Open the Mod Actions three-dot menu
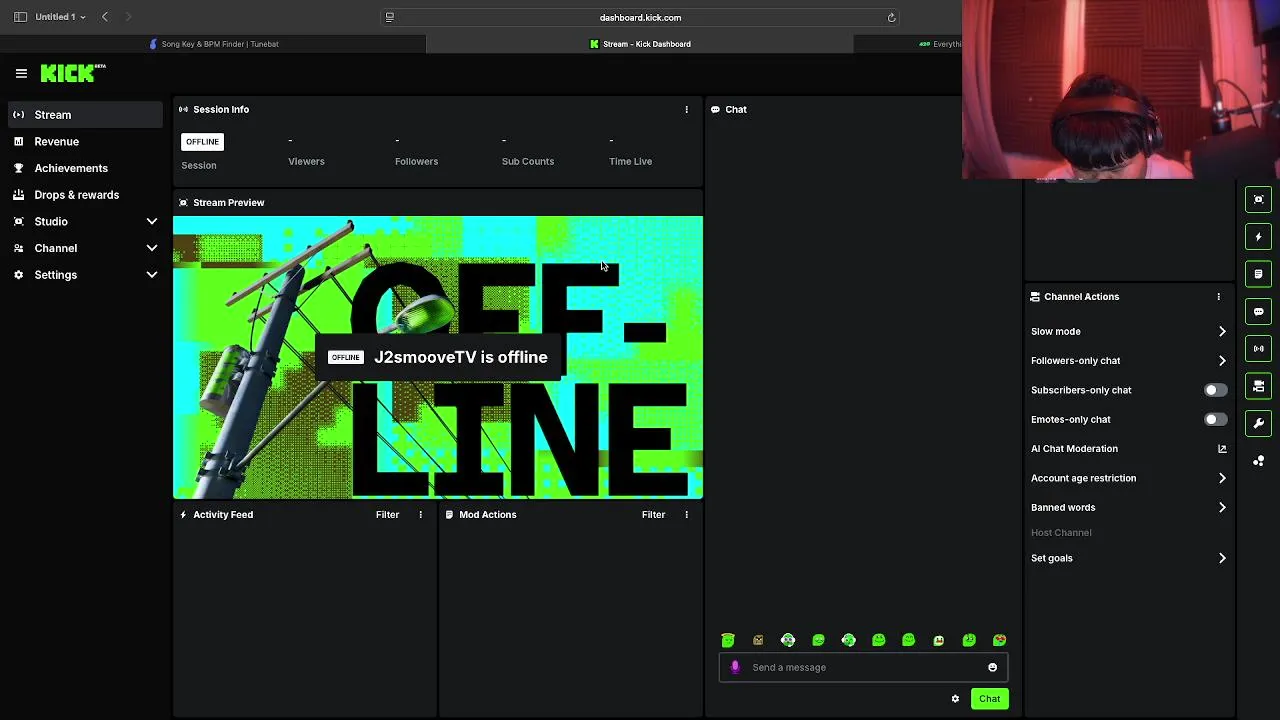 [686, 514]
